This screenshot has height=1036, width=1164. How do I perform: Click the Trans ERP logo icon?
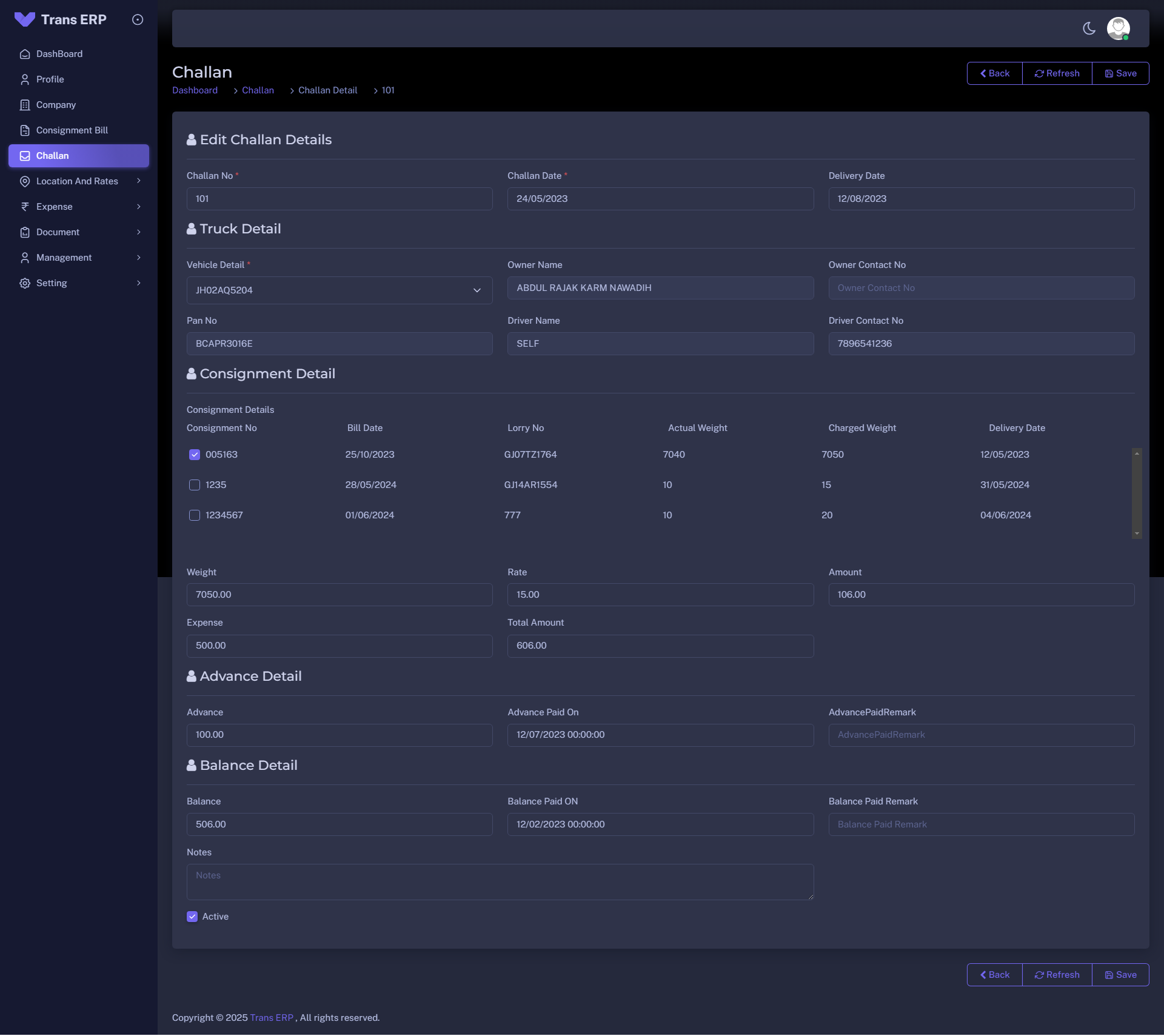coord(25,19)
